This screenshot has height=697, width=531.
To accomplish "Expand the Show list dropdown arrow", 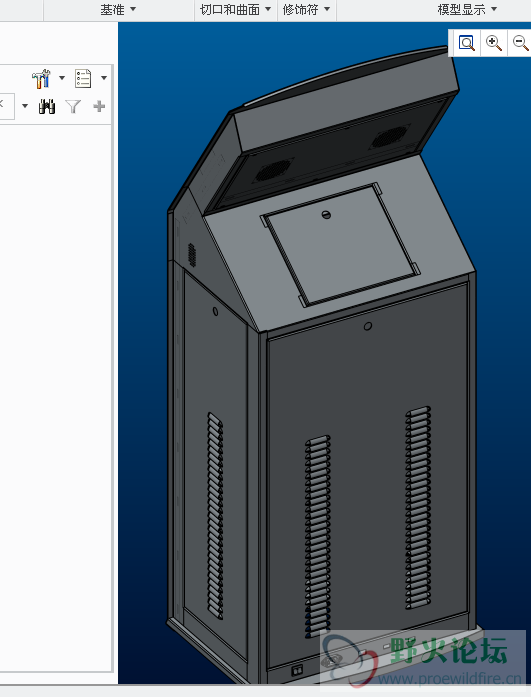I will [104, 78].
